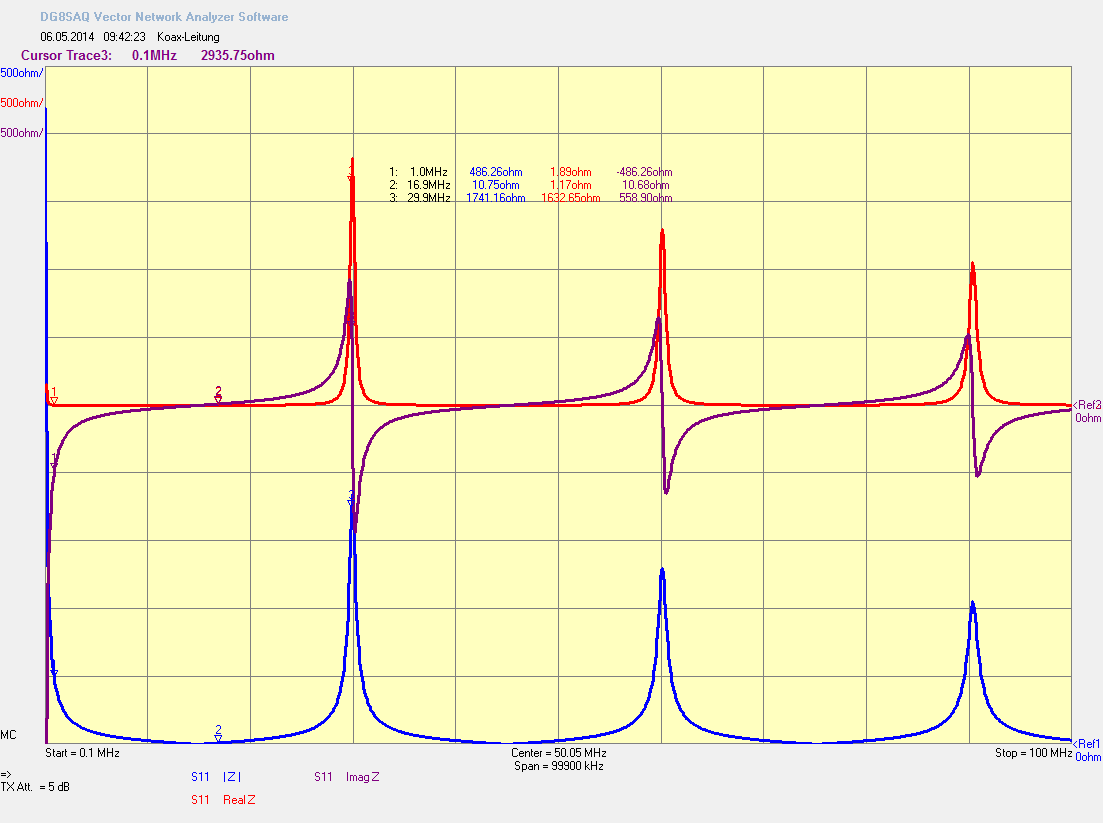The height and width of the screenshot is (823, 1103).
Task: Click the time stamp '09:42:23'
Action: point(125,37)
